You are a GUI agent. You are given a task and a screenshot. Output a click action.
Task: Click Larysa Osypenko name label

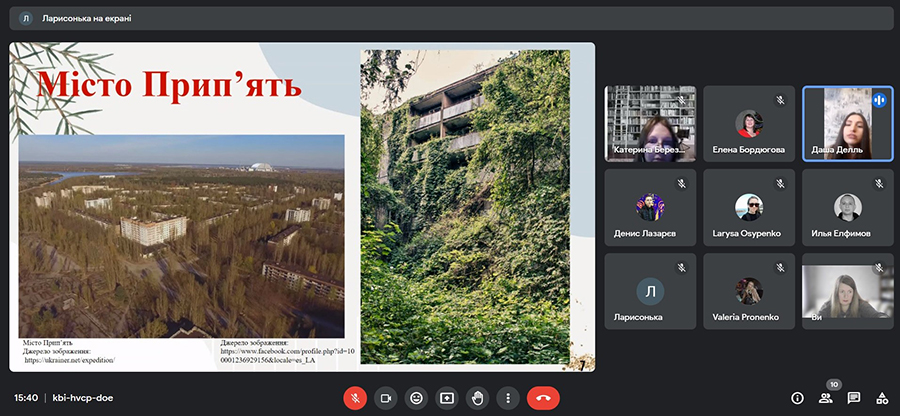(x=747, y=234)
